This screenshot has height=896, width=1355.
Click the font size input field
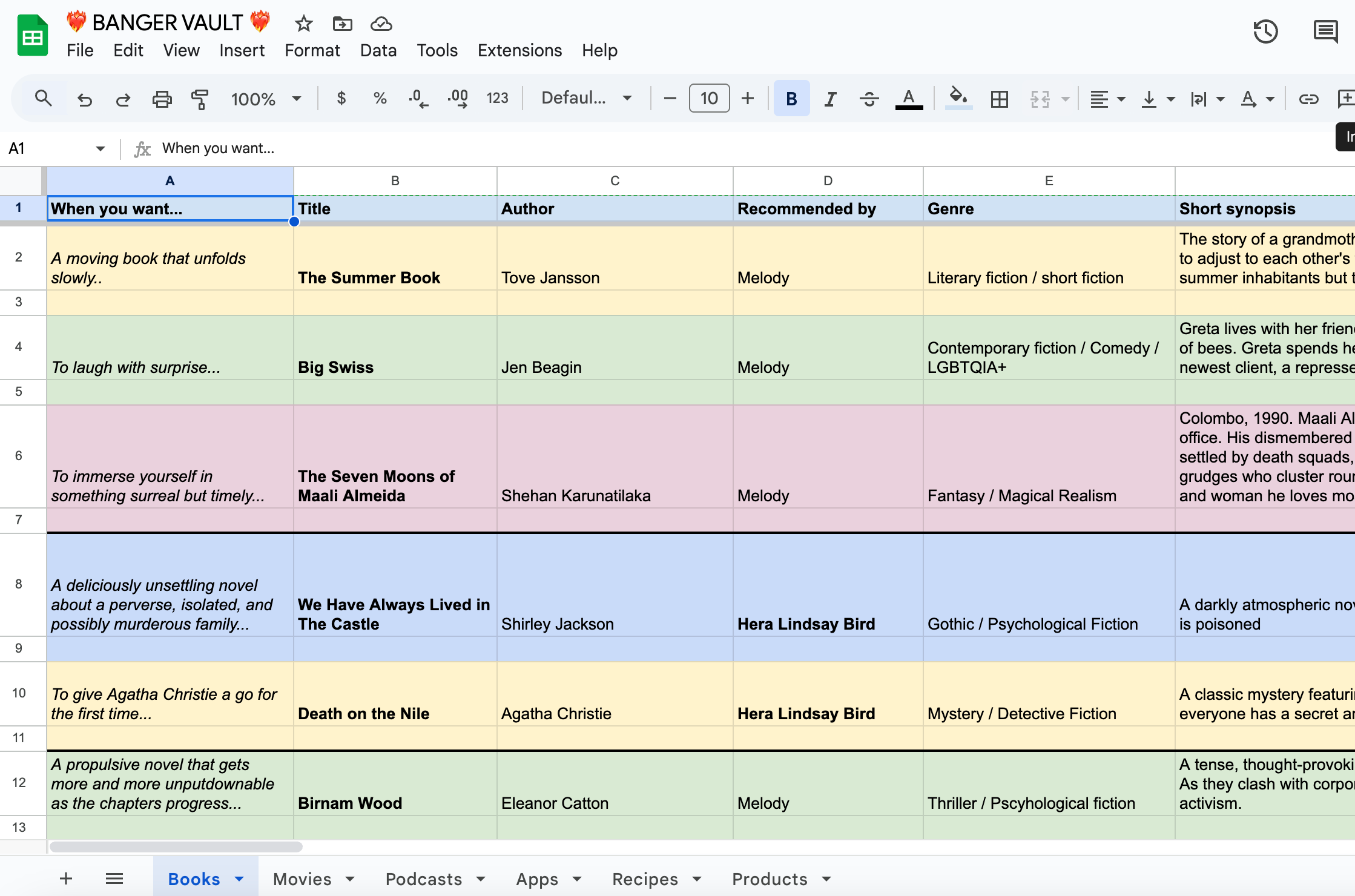tap(709, 99)
